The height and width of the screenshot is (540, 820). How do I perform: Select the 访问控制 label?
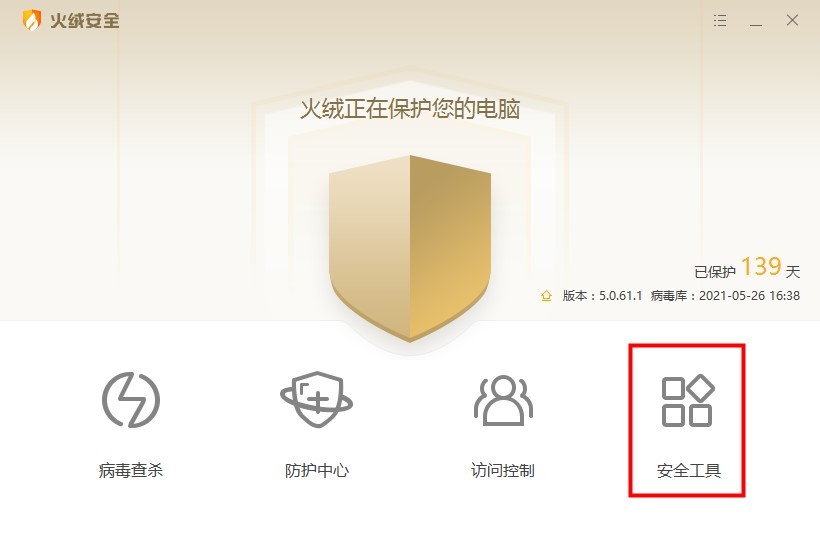[503, 470]
